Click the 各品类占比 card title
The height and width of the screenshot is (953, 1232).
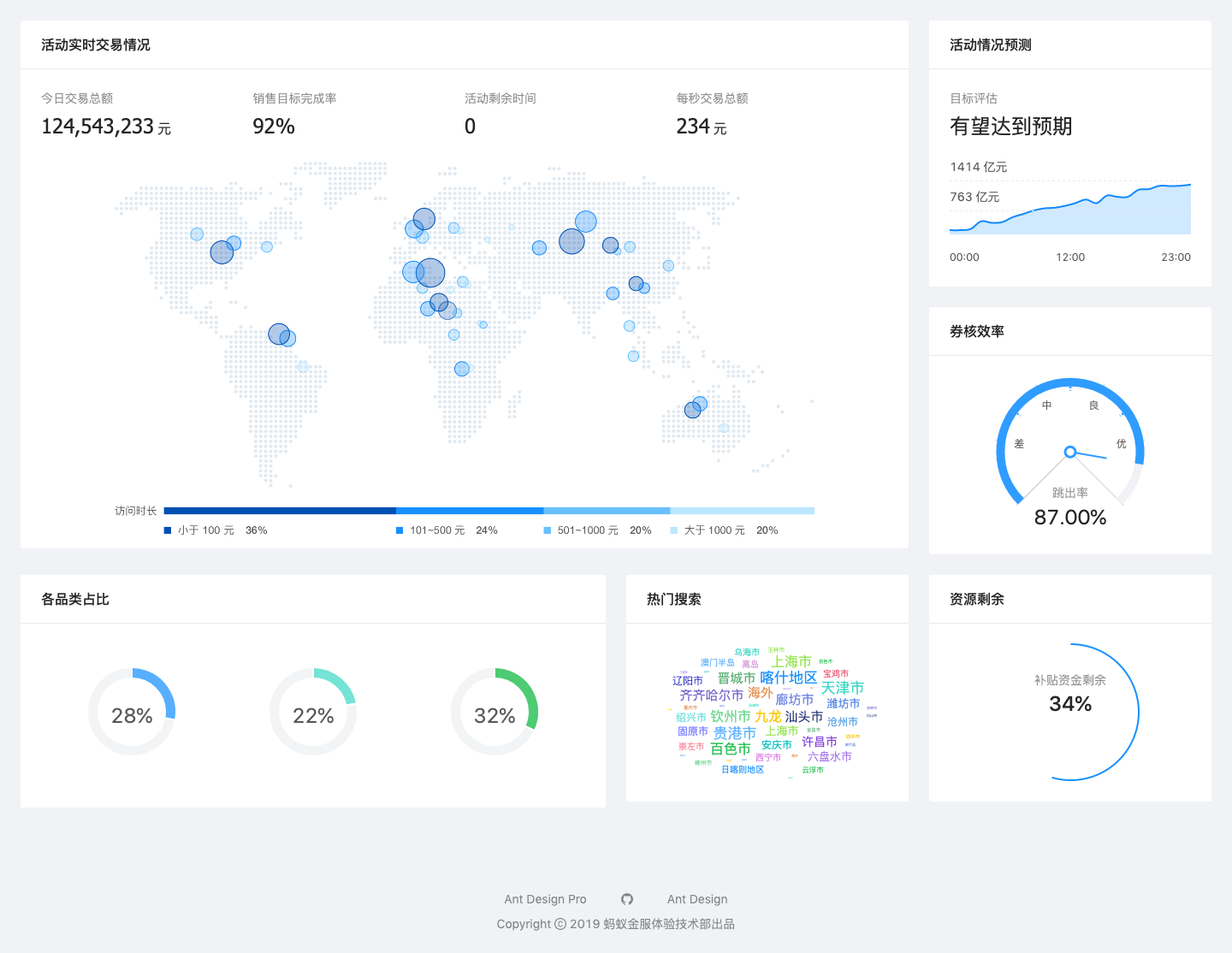click(75, 599)
